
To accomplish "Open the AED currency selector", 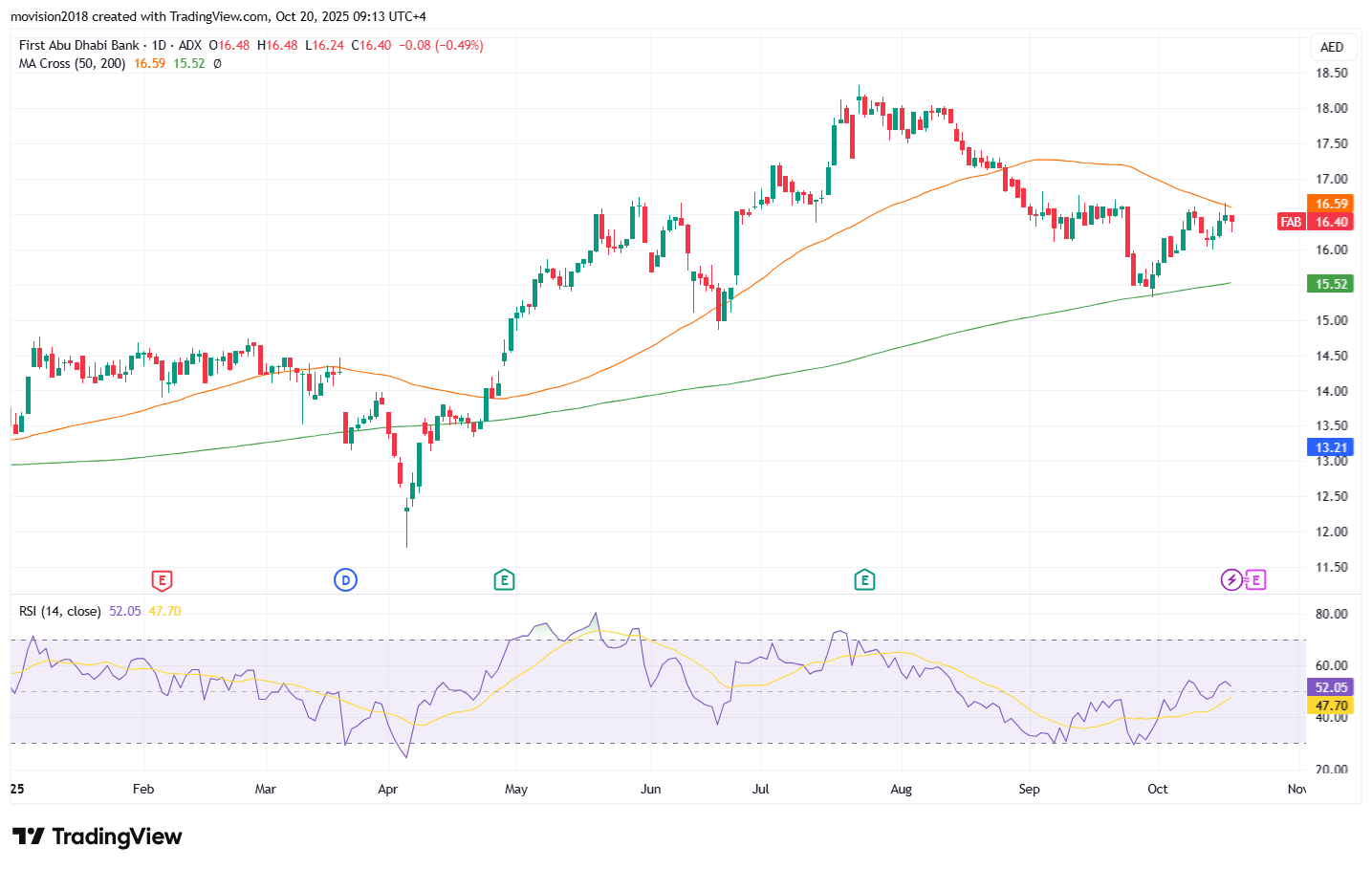I will coord(1331,47).
